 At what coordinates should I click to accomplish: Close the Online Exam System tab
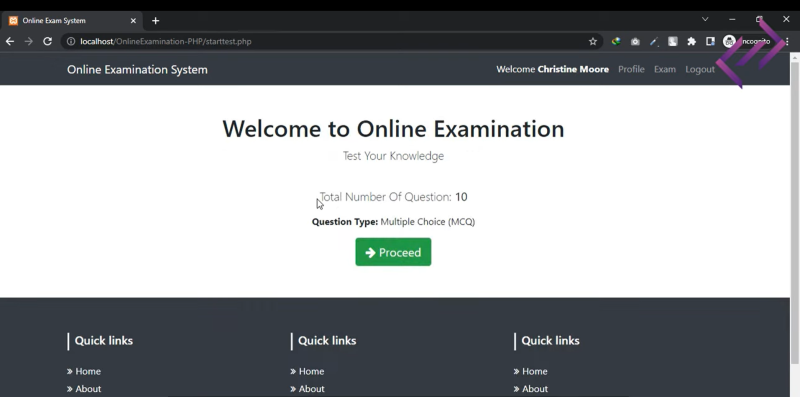click(x=133, y=20)
